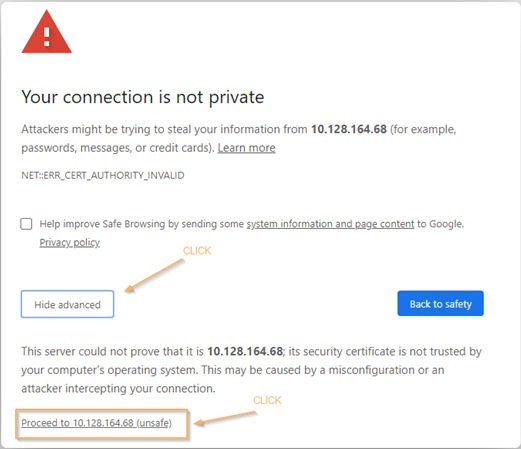This screenshot has height=449, width=521.
Task: Collapse details with Hide advanced button
Action: click(x=67, y=304)
